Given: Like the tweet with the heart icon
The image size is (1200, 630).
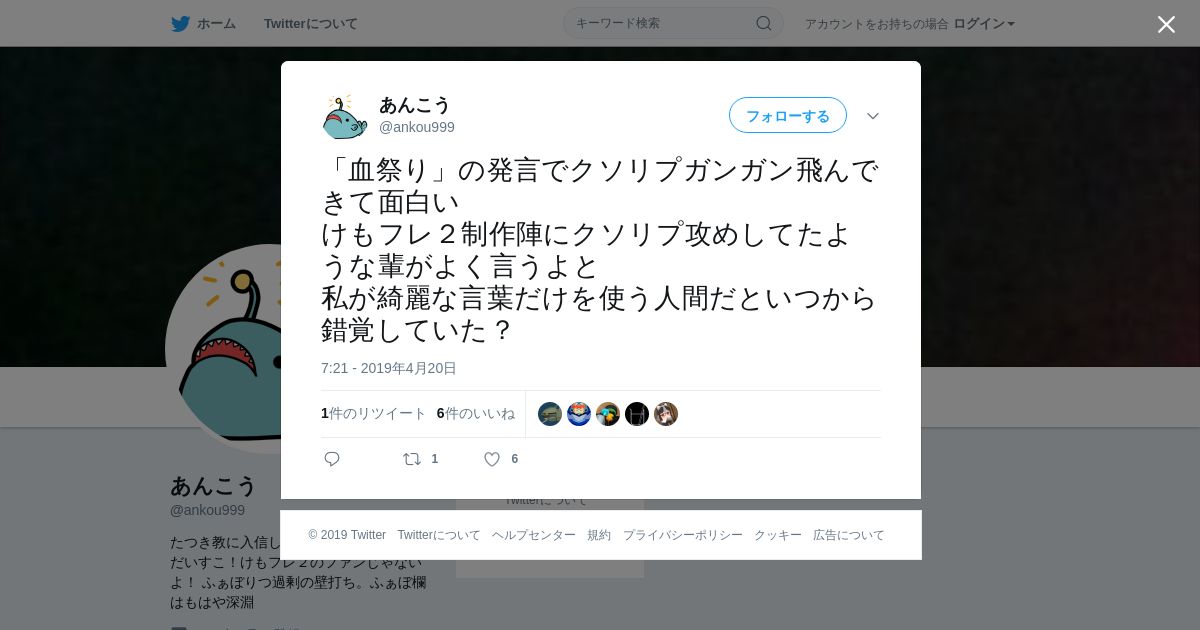Looking at the screenshot, I should pos(492,459).
